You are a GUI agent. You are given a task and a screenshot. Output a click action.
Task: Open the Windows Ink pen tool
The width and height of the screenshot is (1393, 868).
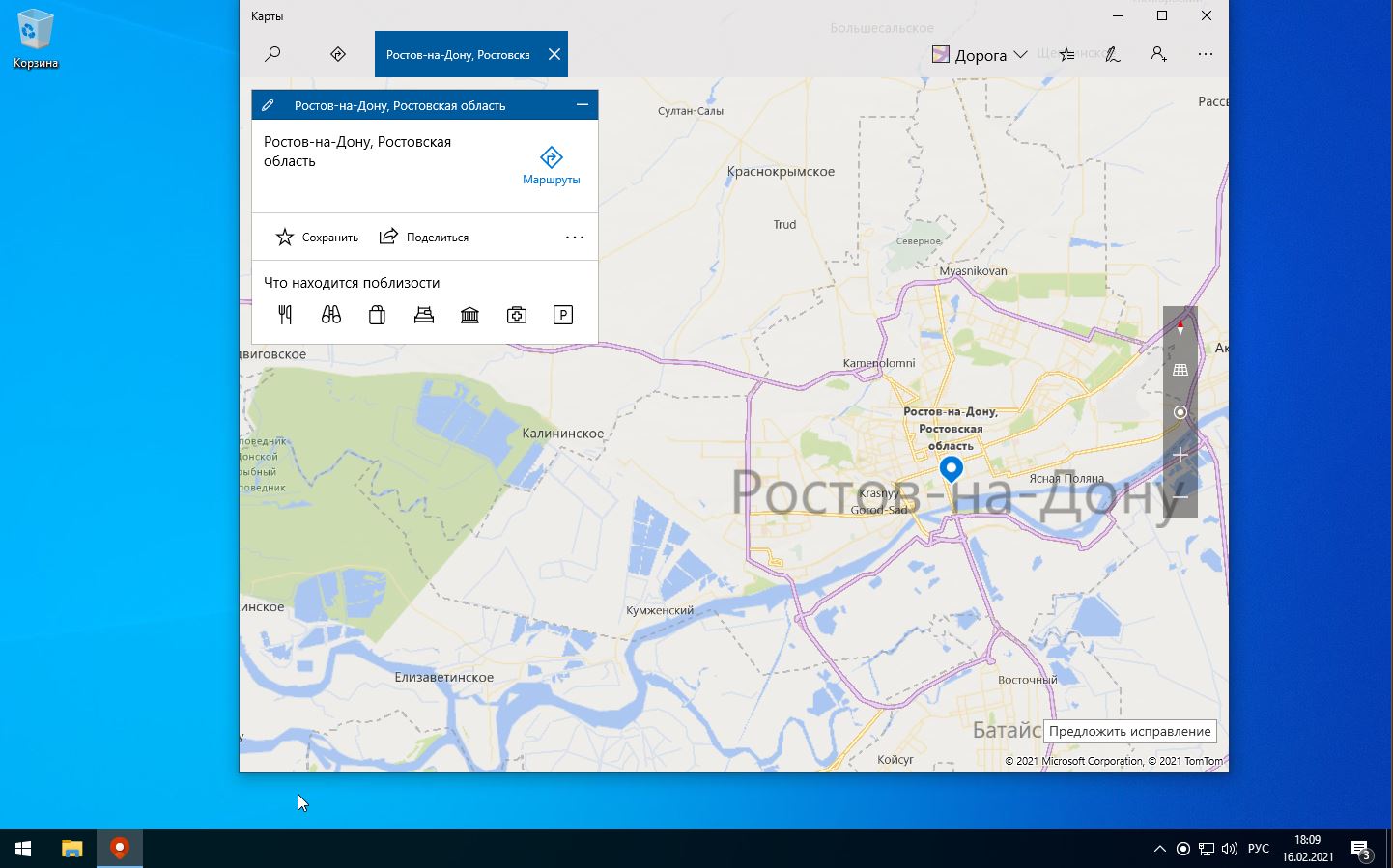coord(1113,54)
